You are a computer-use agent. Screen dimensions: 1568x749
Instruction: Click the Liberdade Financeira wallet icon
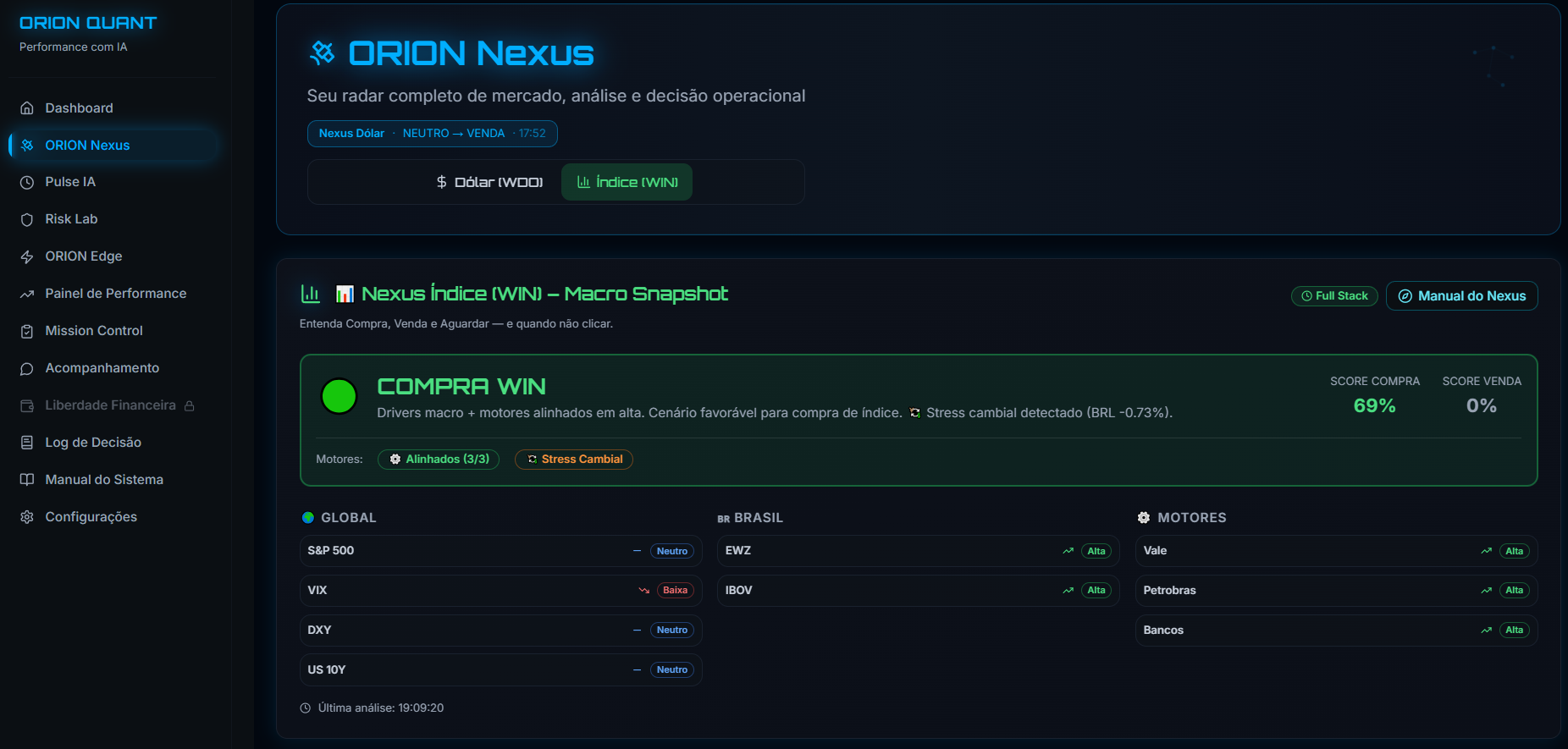(27, 405)
